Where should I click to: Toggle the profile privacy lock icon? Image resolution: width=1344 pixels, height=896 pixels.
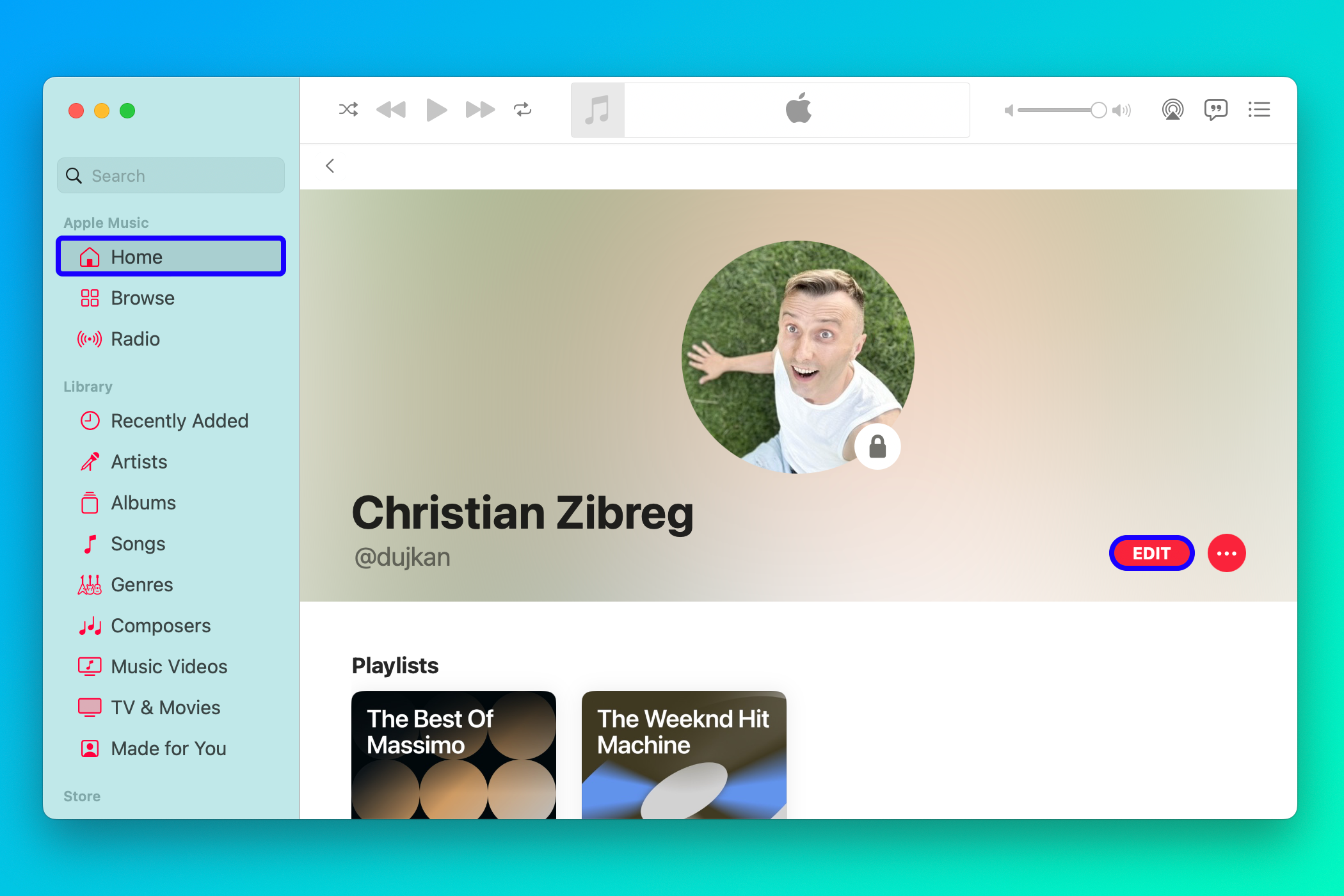[877, 446]
